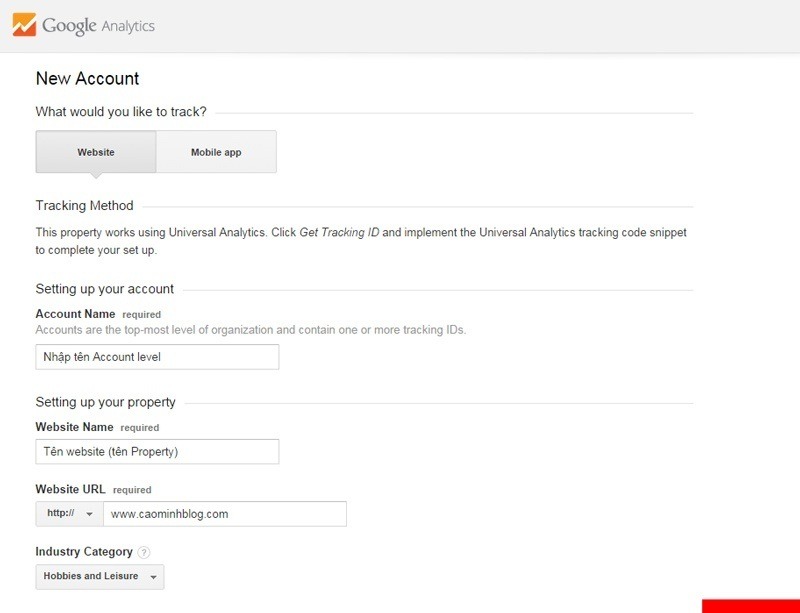This screenshot has height=613, width=800.
Task: Open the Industry Category help icon
Action: 144,552
